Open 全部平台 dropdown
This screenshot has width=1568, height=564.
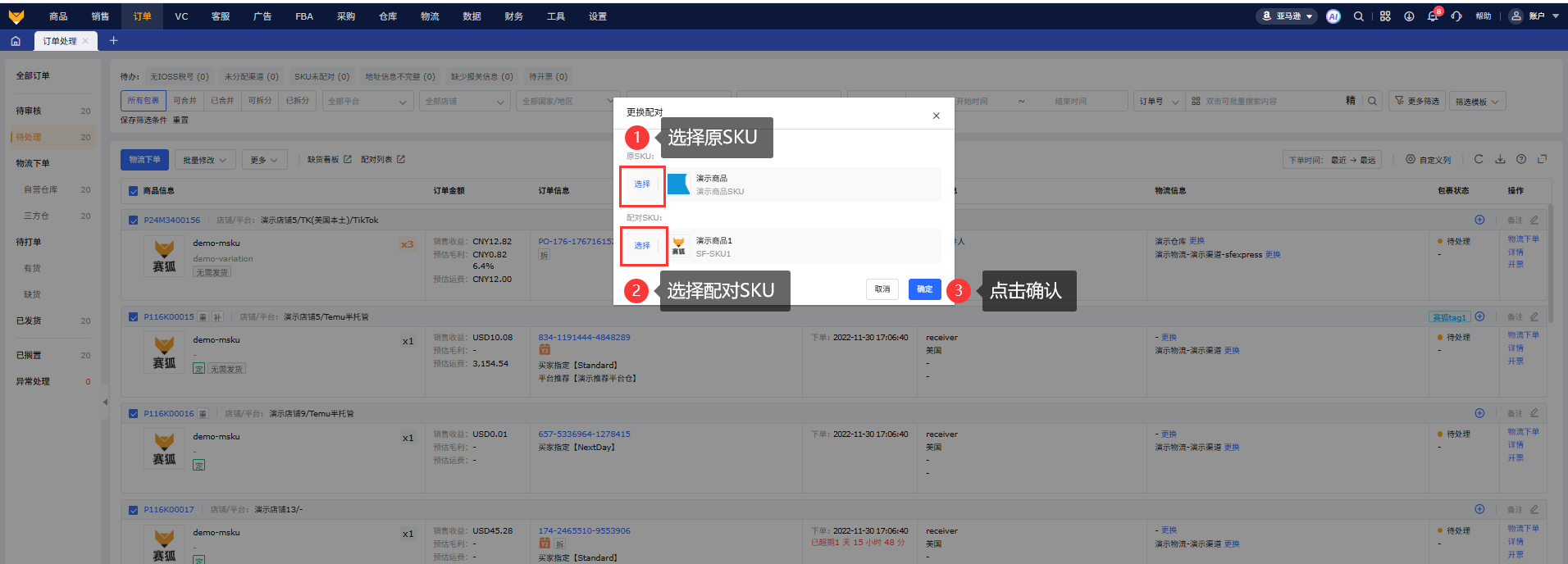coord(367,102)
